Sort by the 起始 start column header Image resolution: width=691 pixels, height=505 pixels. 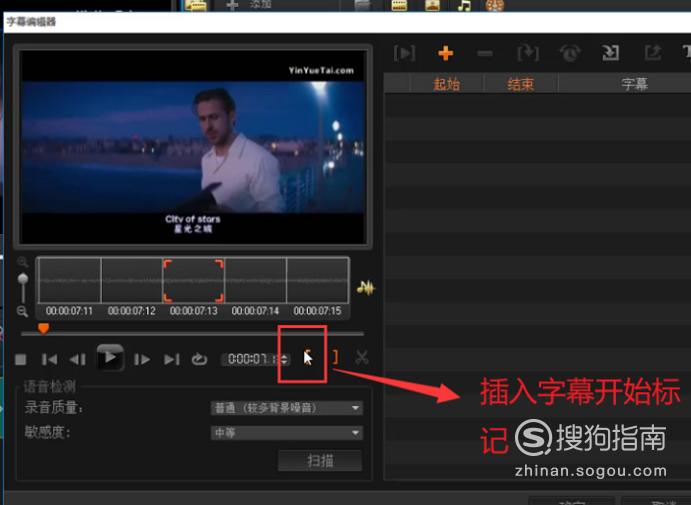(447, 84)
